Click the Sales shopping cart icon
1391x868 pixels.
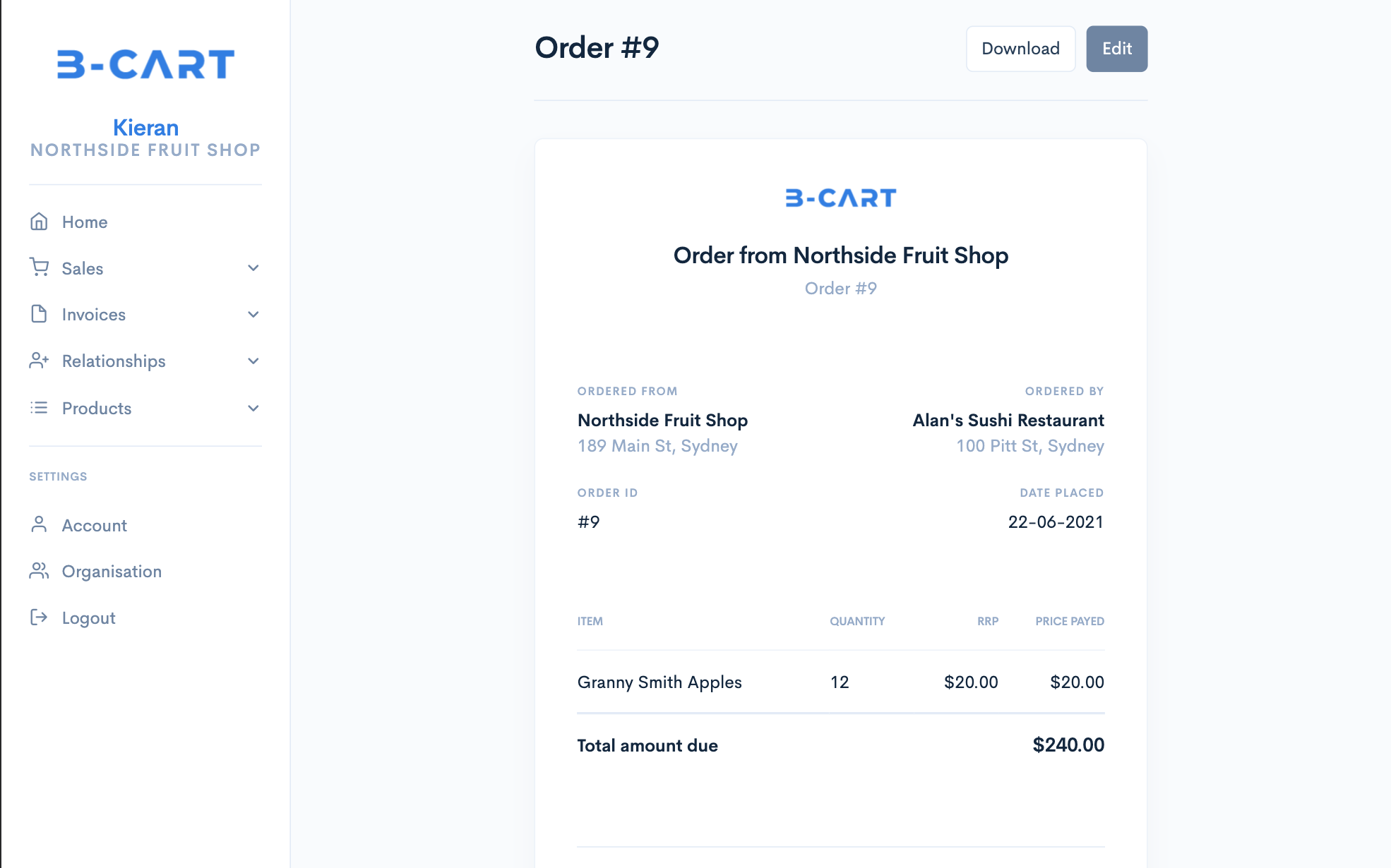[x=39, y=268]
